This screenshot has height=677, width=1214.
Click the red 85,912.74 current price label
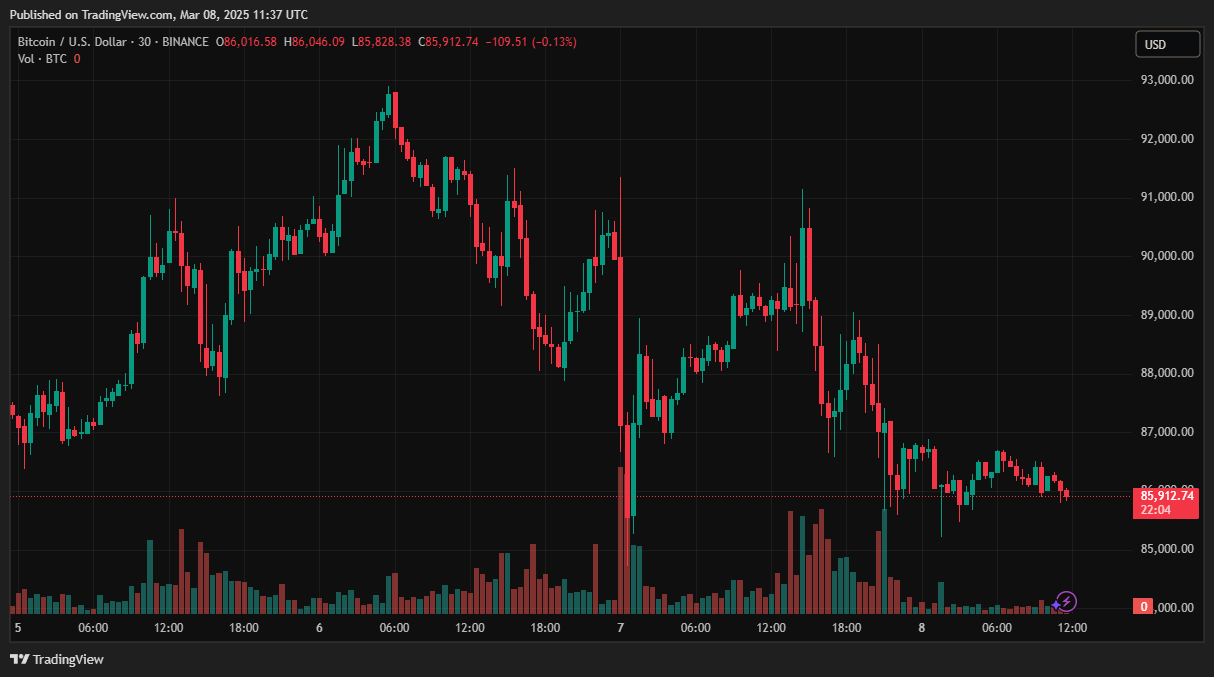[1165, 495]
